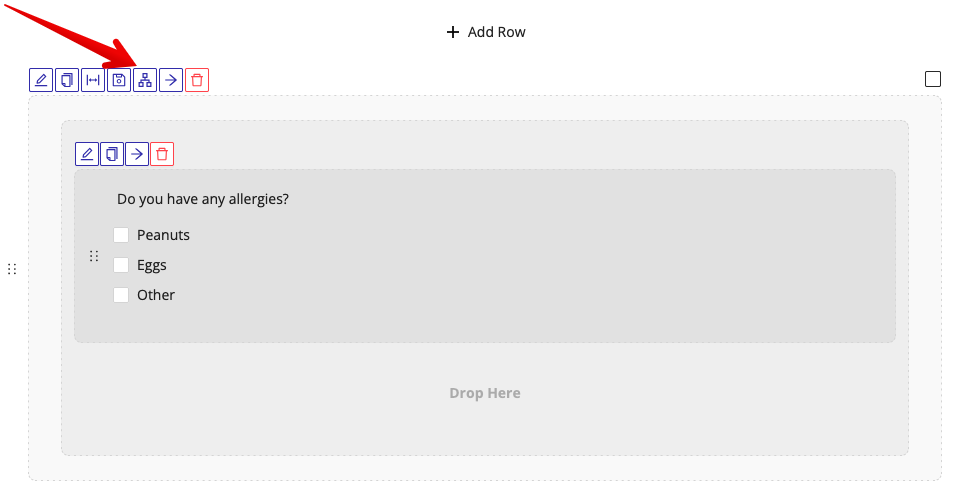The height and width of the screenshot is (489, 967).
Task: Click the row drag handle on left edge
Action: coord(12,269)
